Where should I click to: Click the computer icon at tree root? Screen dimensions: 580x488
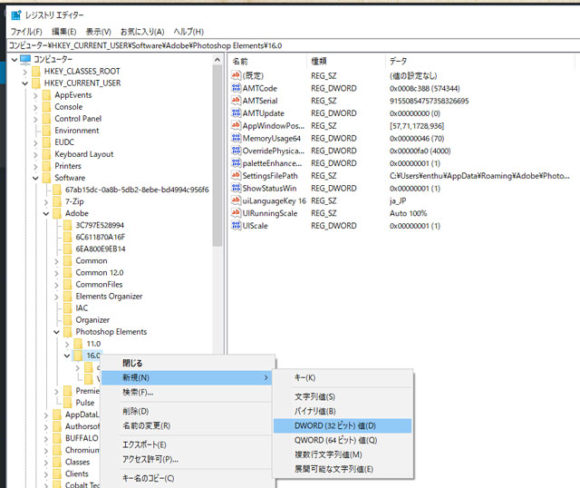tap(25, 59)
